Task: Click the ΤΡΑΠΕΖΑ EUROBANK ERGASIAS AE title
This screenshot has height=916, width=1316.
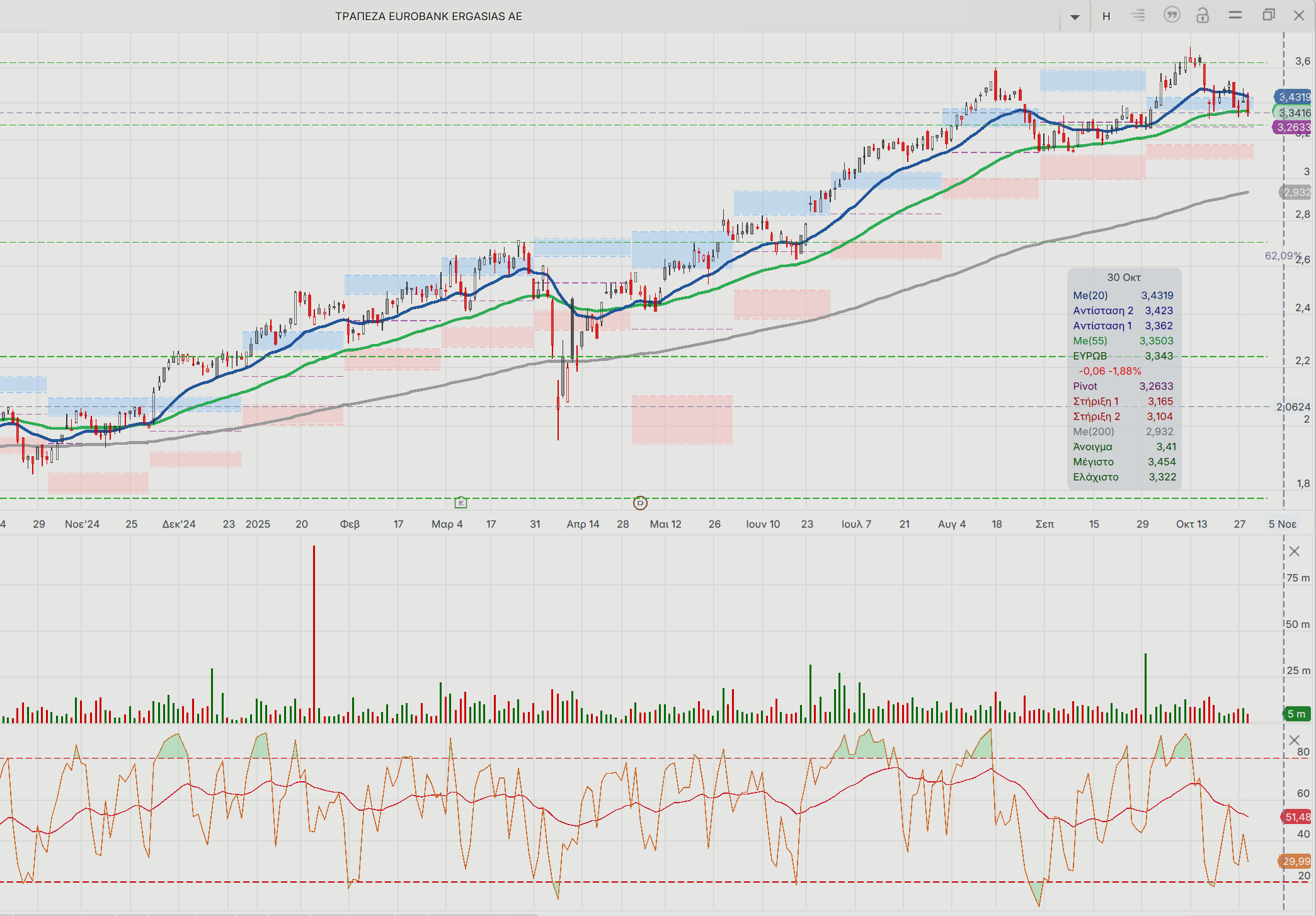Action: pyautogui.click(x=428, y=16)
